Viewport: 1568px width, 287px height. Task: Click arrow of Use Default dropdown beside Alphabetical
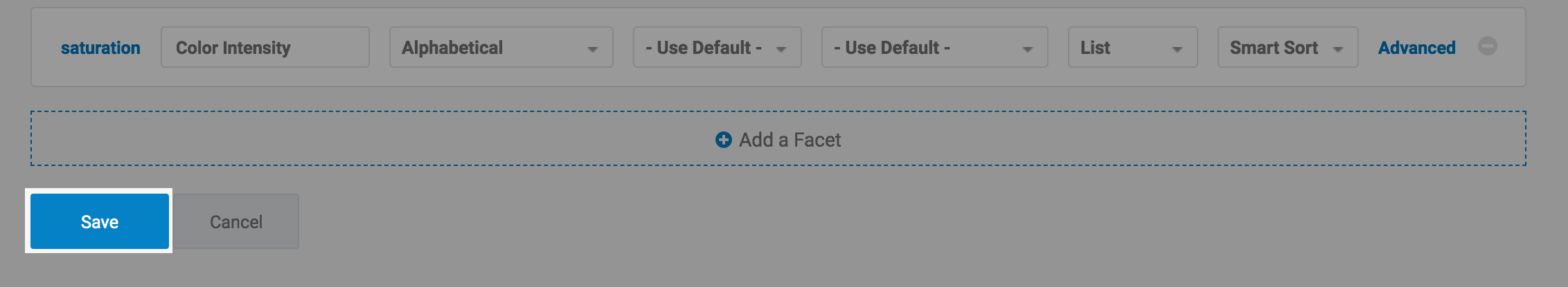pos(781,49)
